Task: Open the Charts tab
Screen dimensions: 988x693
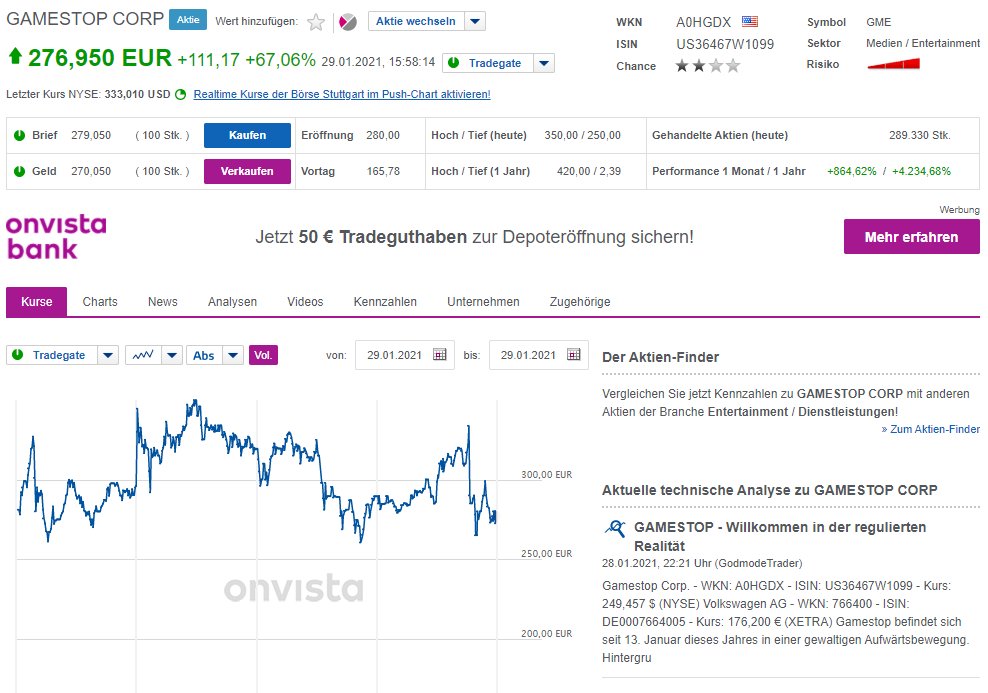Action: click(x=100, y=302)
